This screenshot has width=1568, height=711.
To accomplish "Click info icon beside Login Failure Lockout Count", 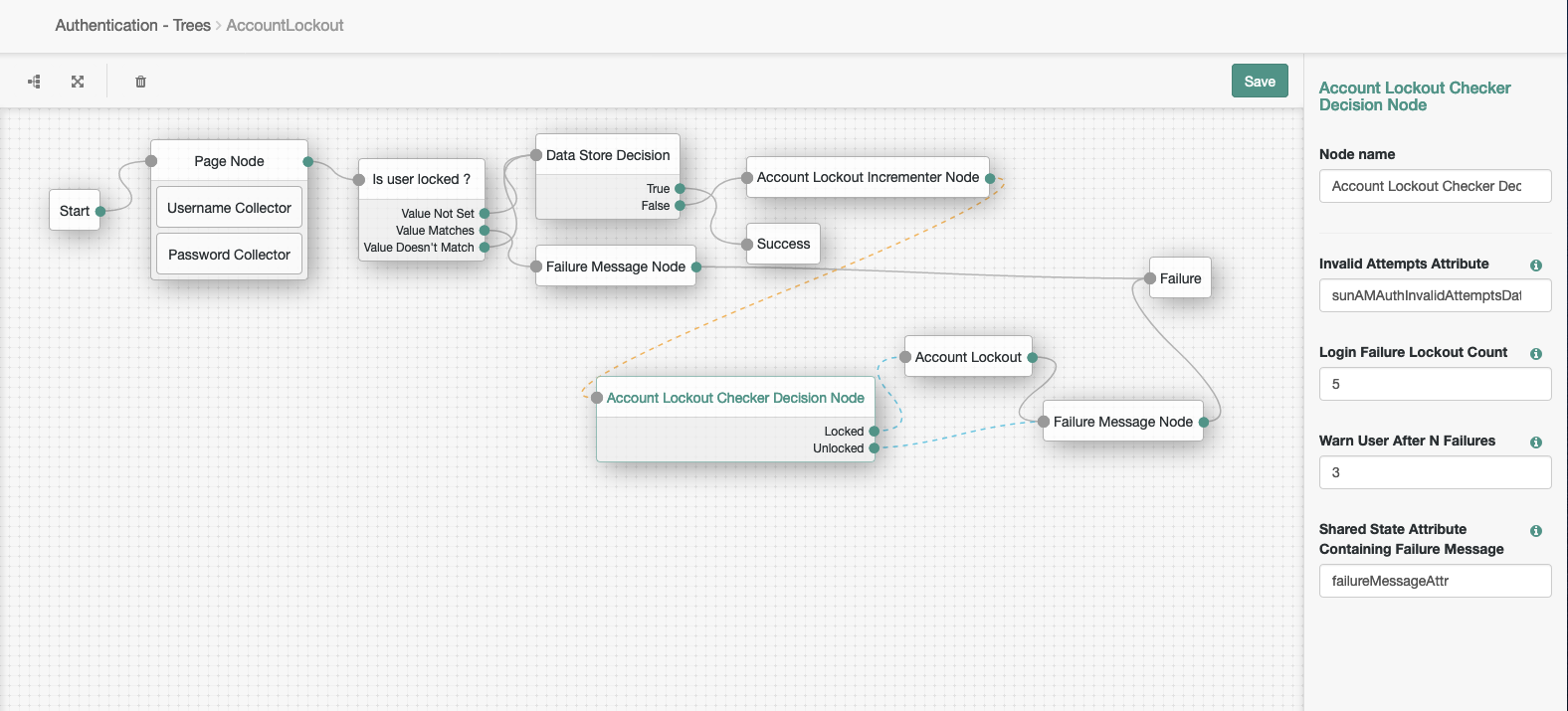I will [x=1536, y=354].
